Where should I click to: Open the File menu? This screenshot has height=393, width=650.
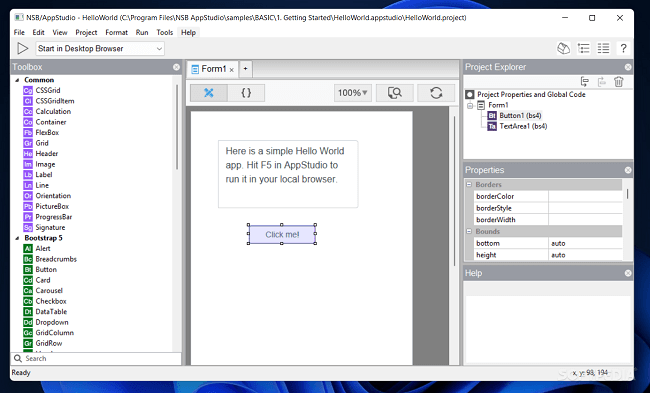point(19,32)
